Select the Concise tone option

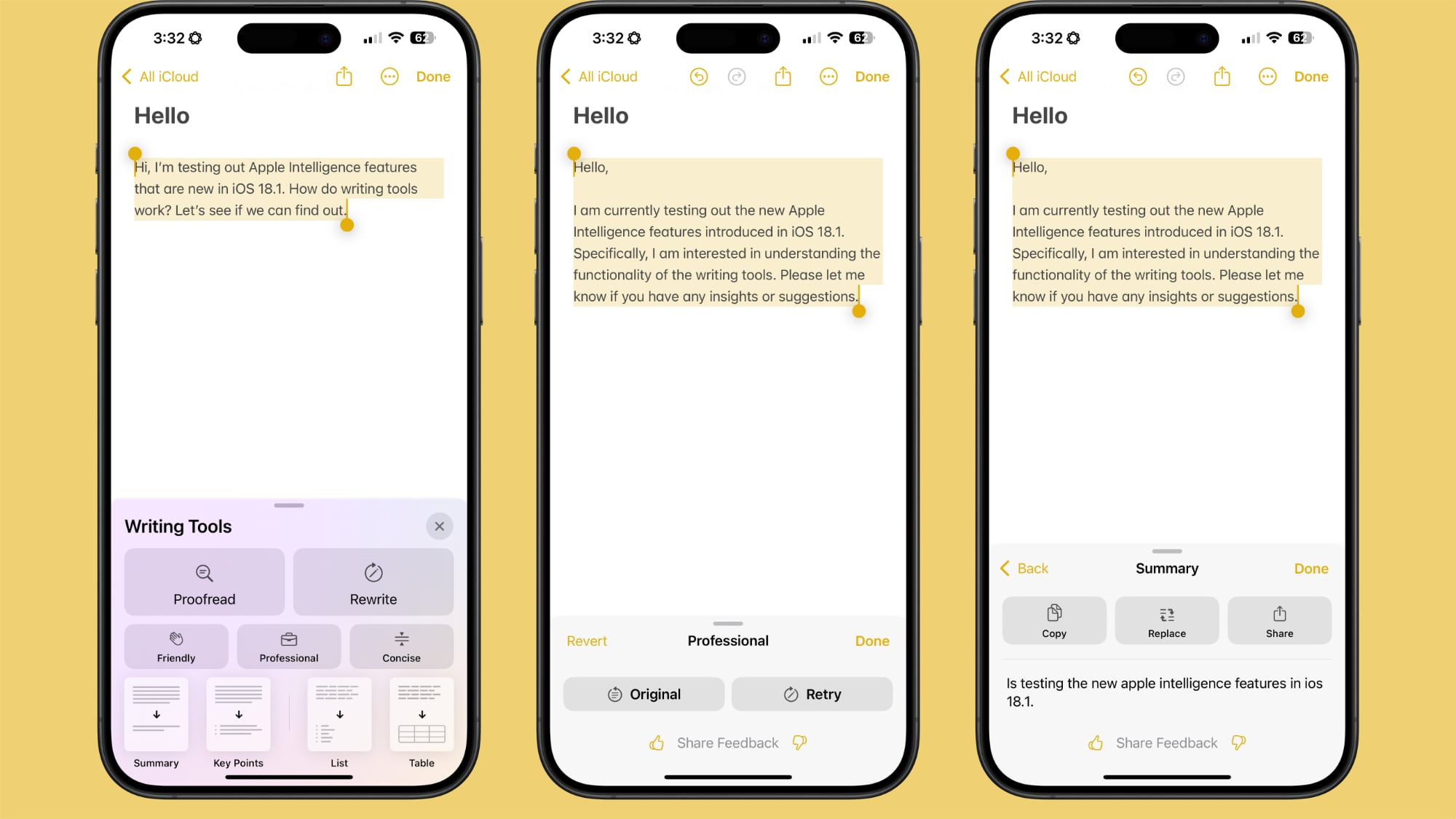[x=401, y=646]
